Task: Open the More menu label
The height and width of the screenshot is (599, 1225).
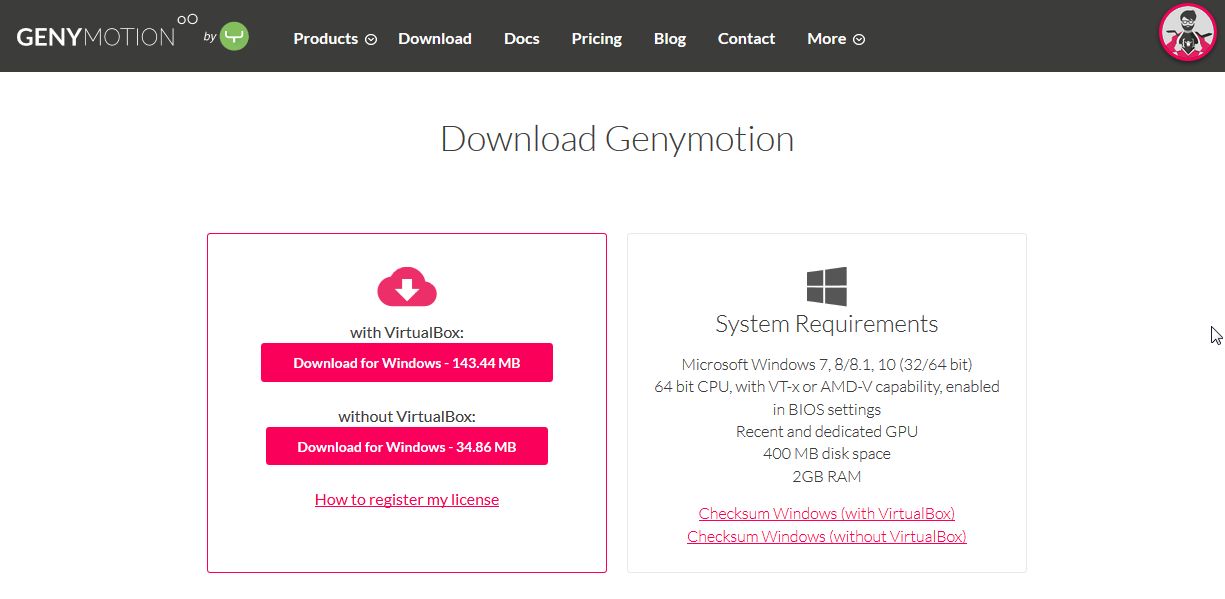Action: [826, 39]
